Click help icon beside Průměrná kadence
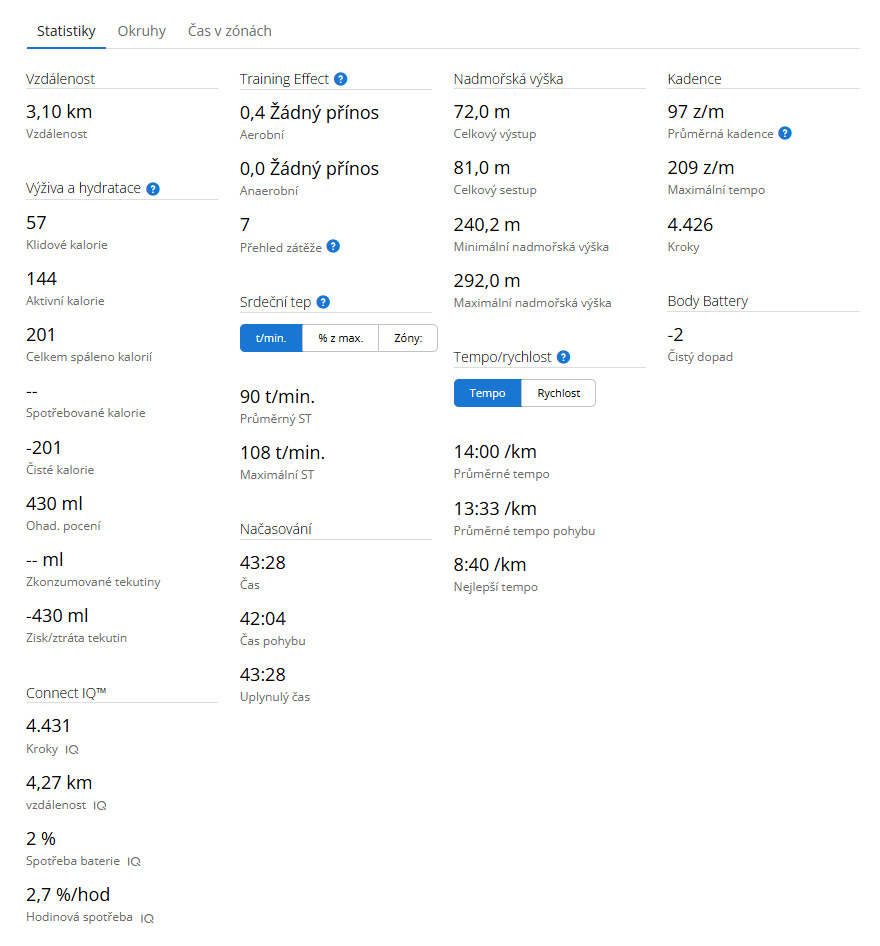Image resolution: width=880 pixels, height=946 pixels. tap(785, 133)
